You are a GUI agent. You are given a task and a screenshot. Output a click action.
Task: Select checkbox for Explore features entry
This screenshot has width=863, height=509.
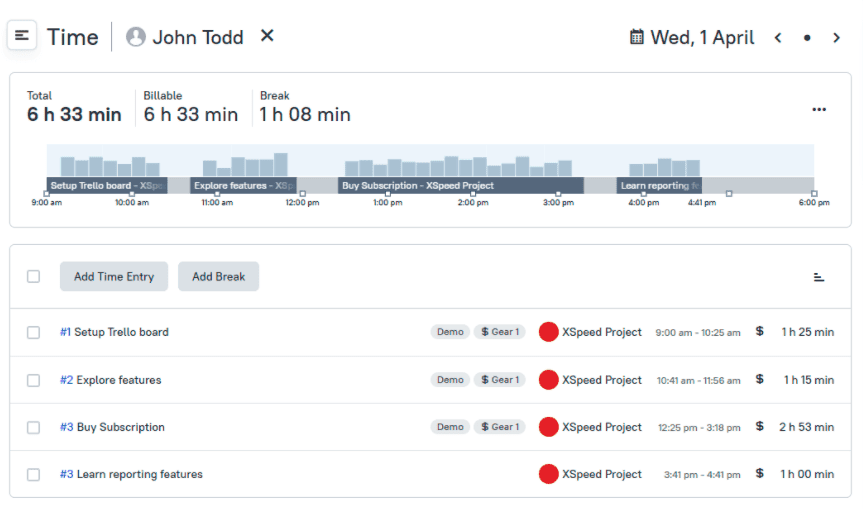tap(34, 380)
